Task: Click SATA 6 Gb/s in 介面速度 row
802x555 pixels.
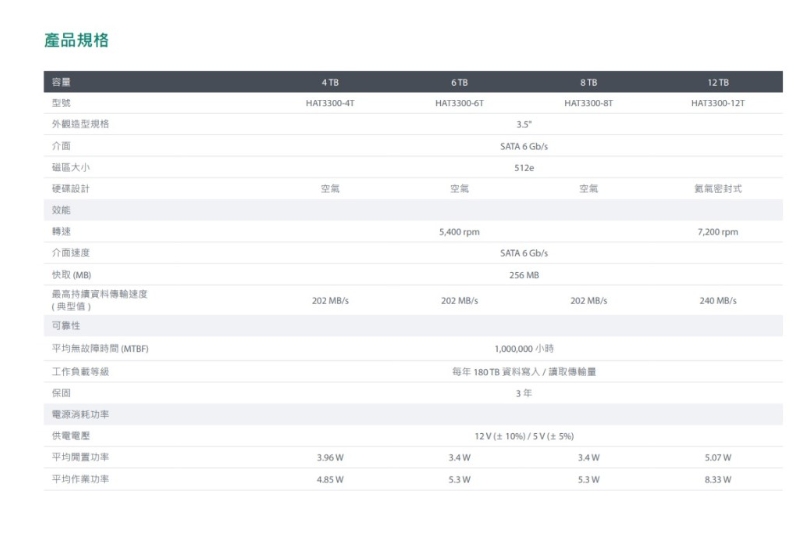Action: [524, 253]
